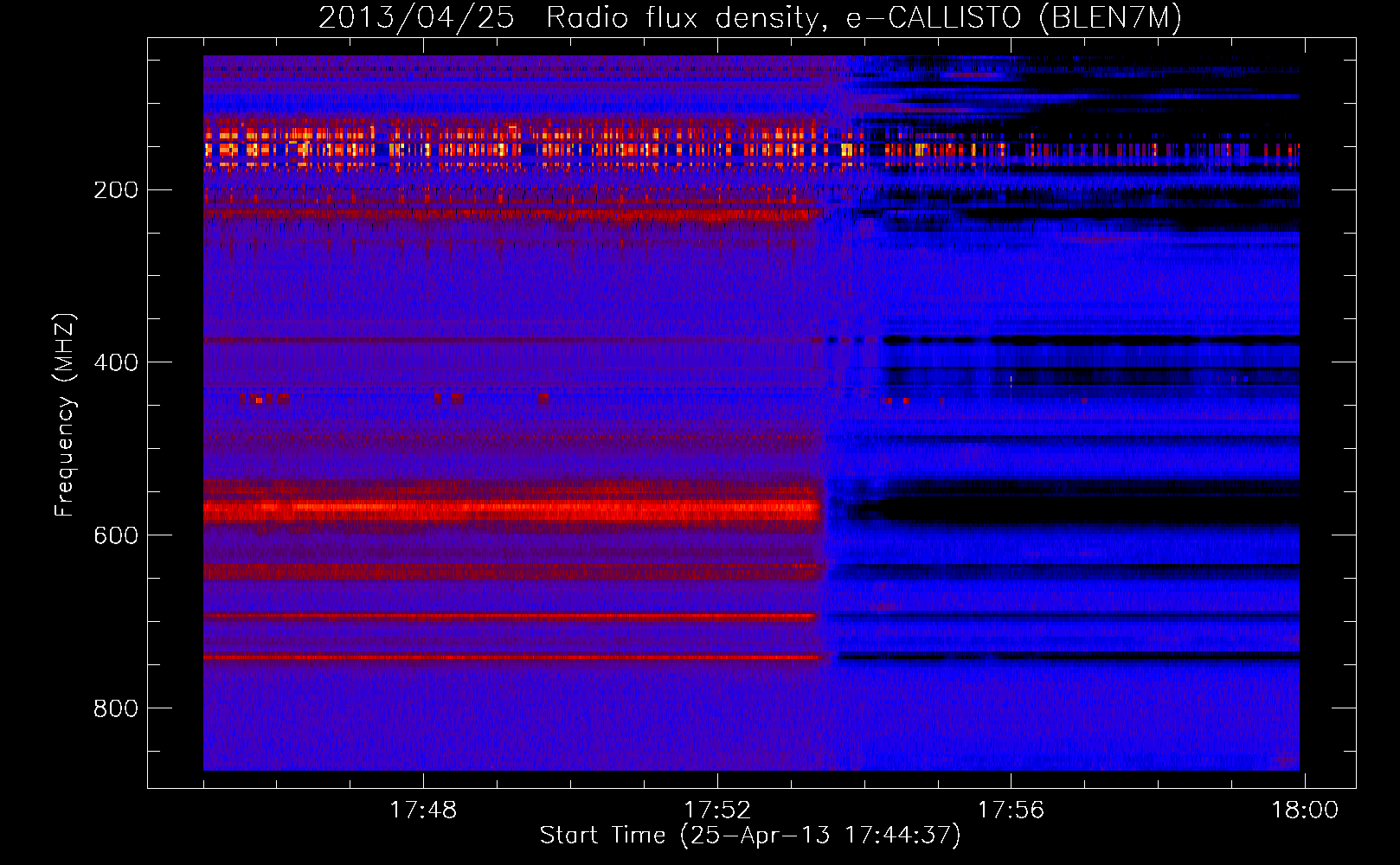Click the 'Frequency (MHZ)' axis label
This screenshot has width=1400, height=865.
pos(65,414)
